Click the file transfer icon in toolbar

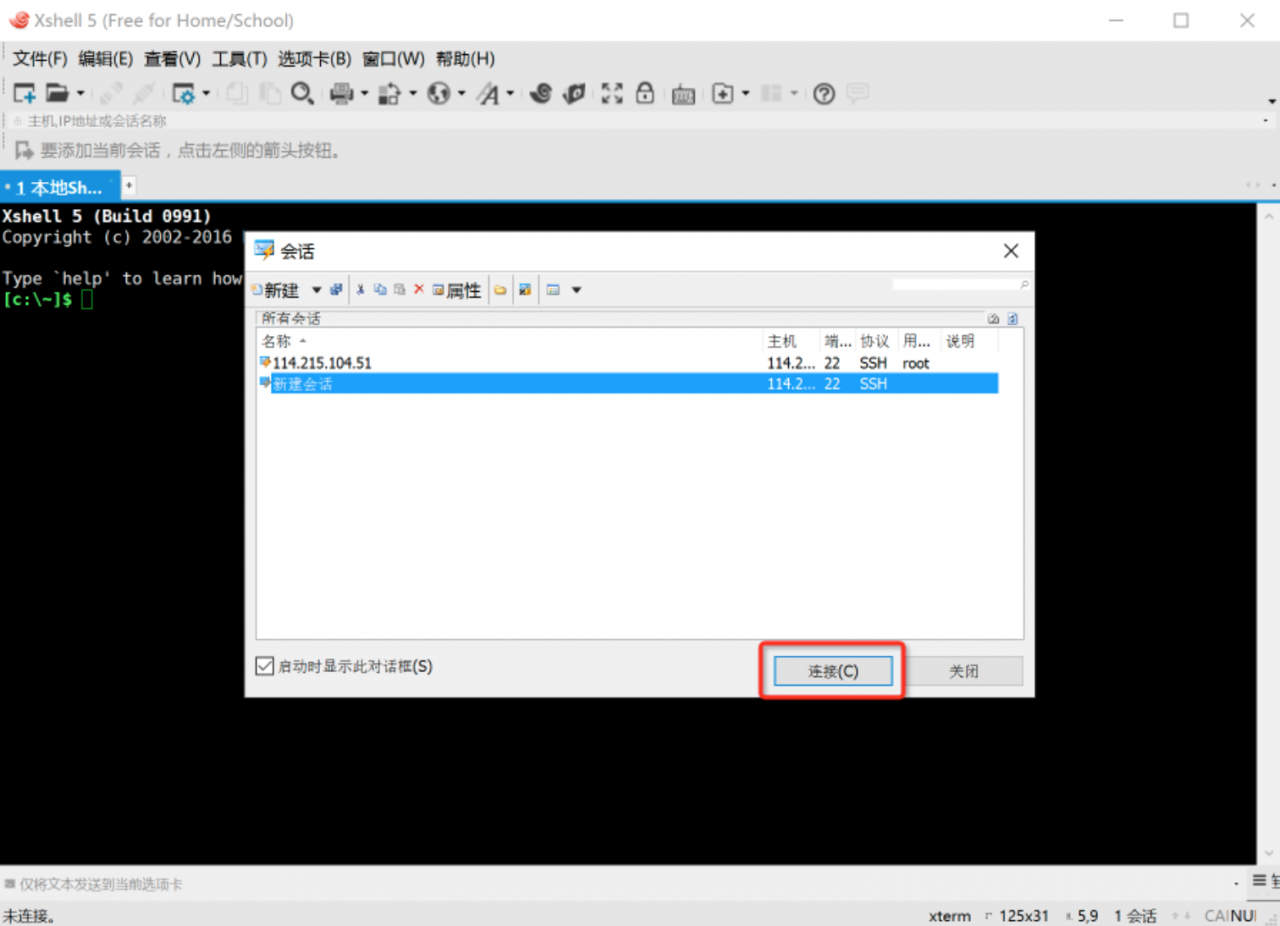[390, 93]
